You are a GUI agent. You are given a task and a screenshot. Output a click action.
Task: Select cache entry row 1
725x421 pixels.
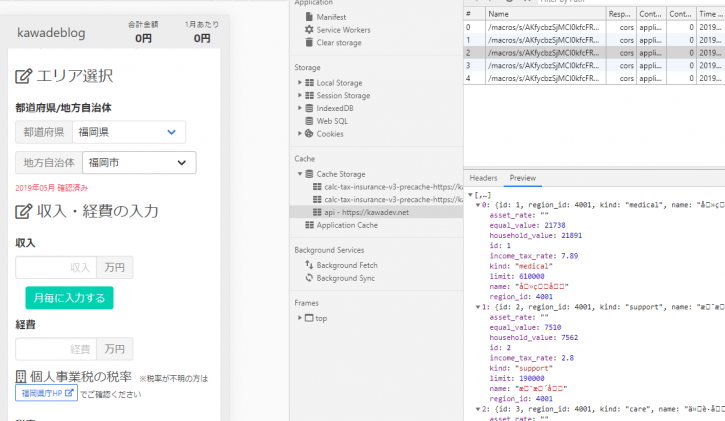[594, 40]
